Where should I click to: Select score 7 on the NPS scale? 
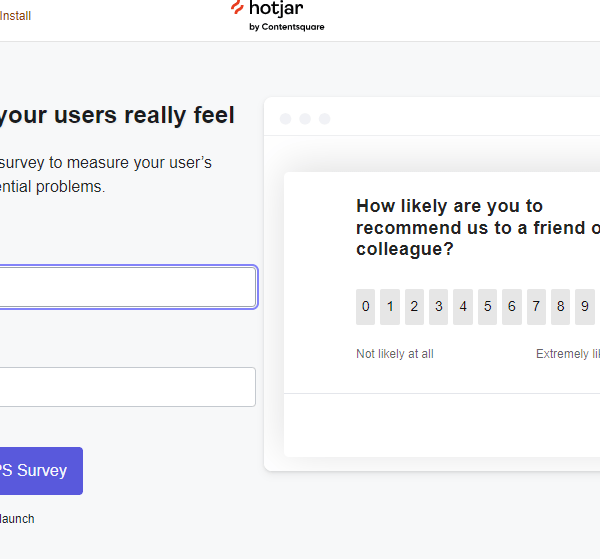click(536, 307)
